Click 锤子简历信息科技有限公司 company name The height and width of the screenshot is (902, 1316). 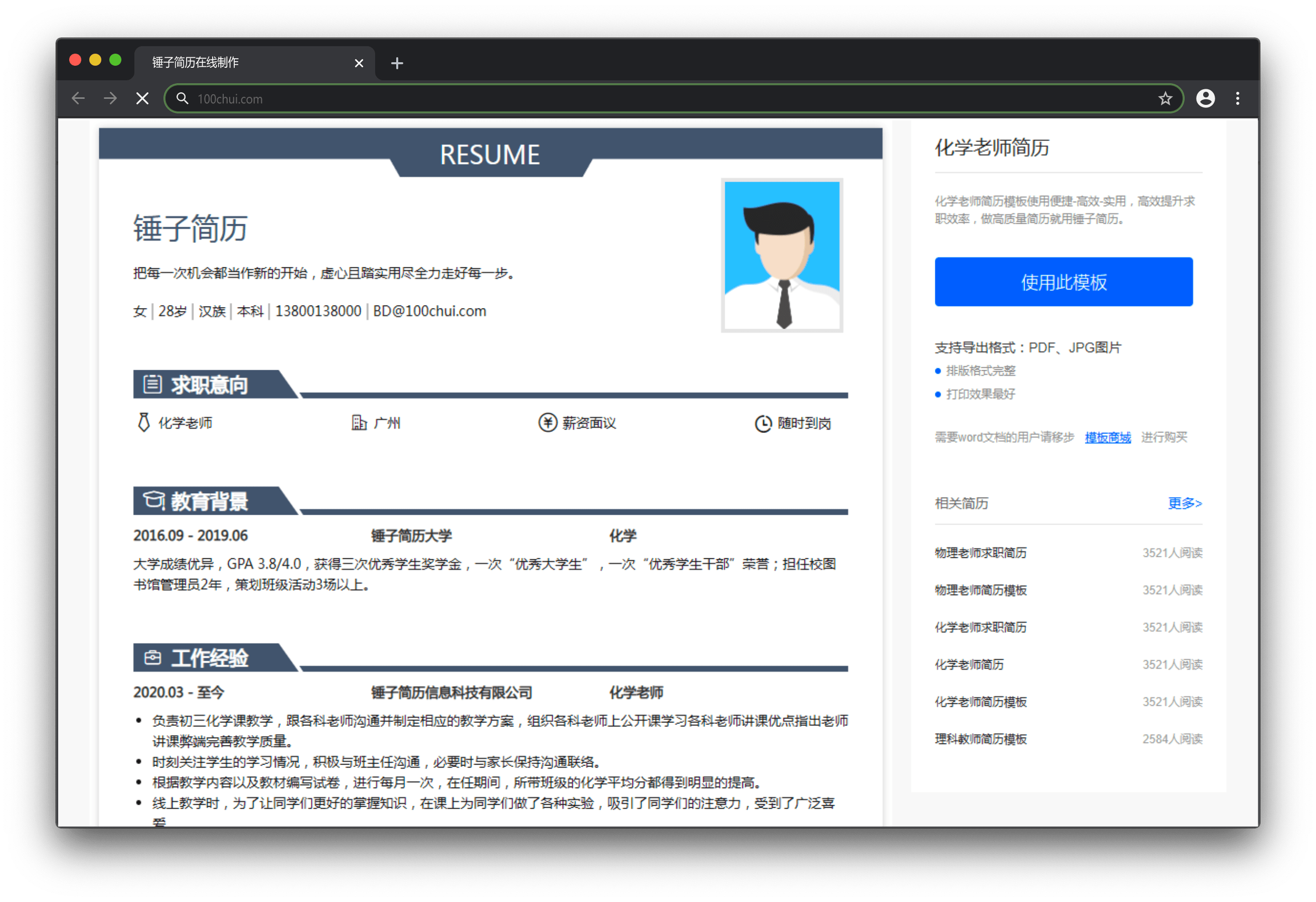tap(451, 692)
